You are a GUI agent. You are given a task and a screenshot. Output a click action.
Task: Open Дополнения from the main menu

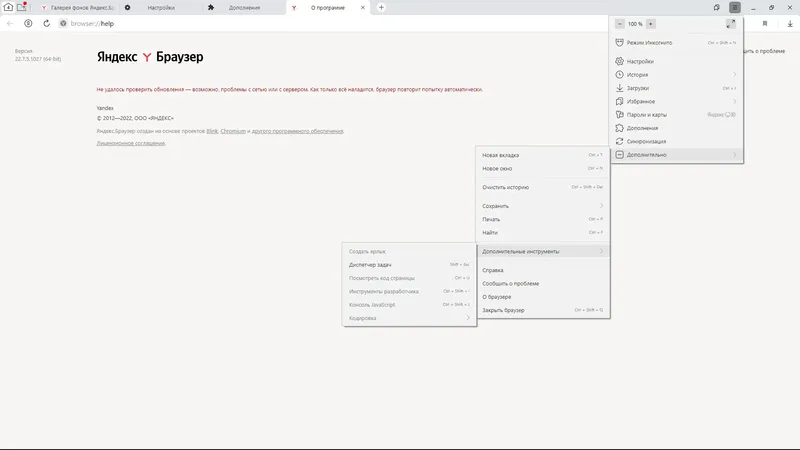[x=677, y=128]
